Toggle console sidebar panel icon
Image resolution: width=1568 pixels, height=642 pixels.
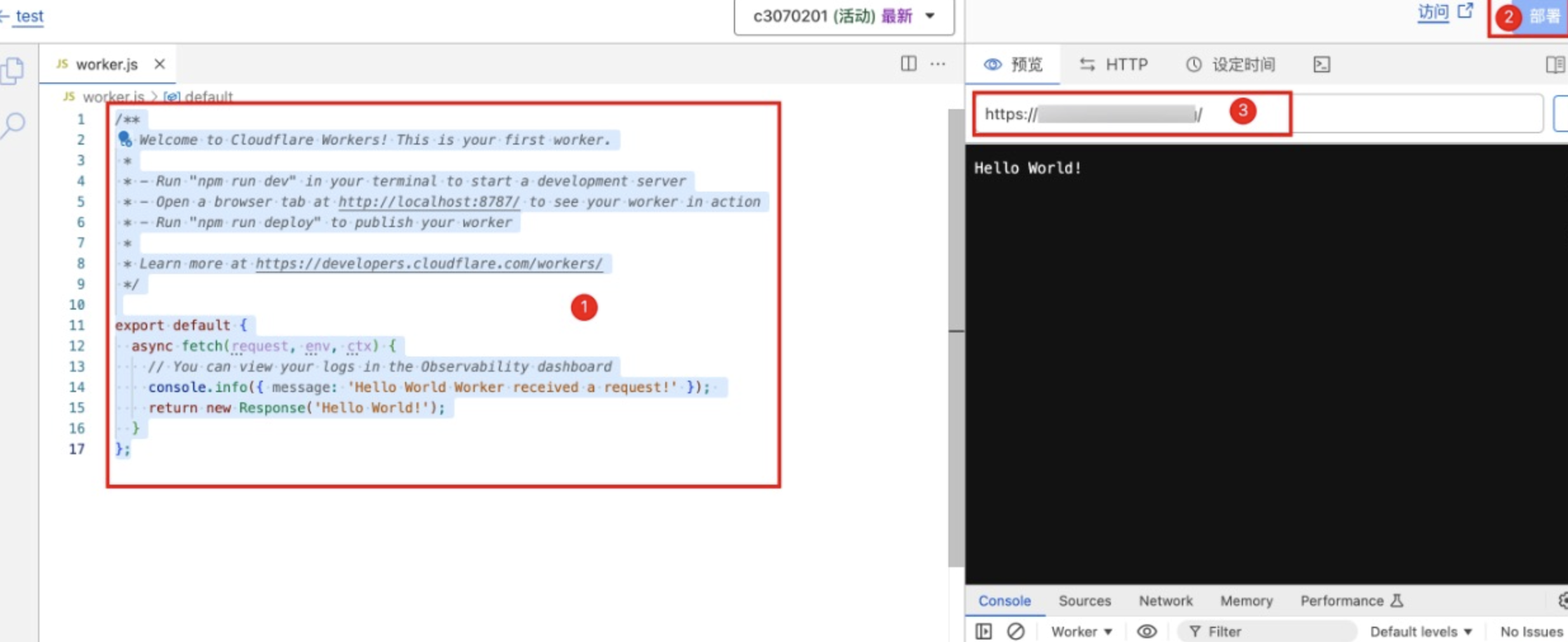(983, 631)
